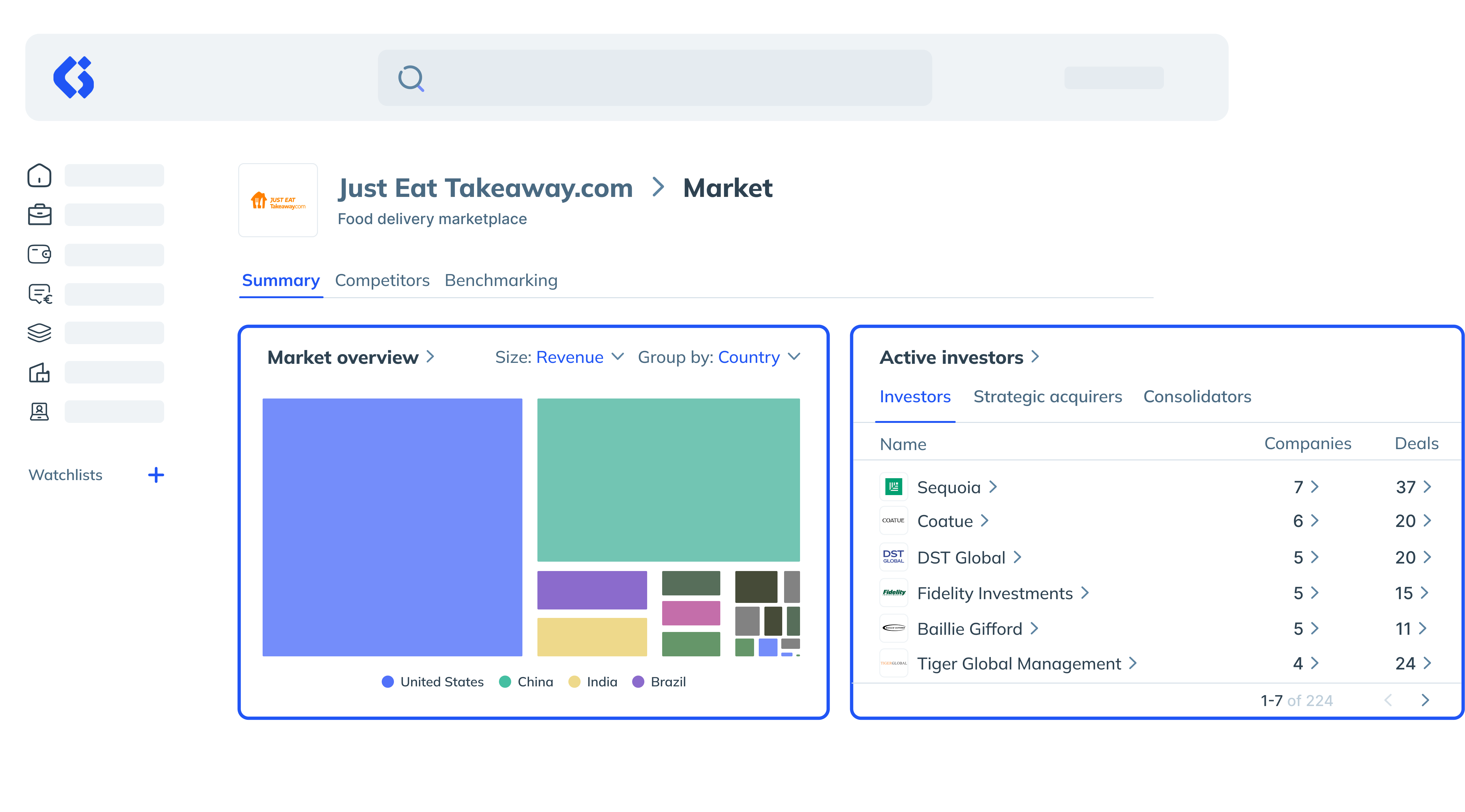Click the home icon in sidebar
Screen dimensions: 1465x812
[x=39, y=176]
